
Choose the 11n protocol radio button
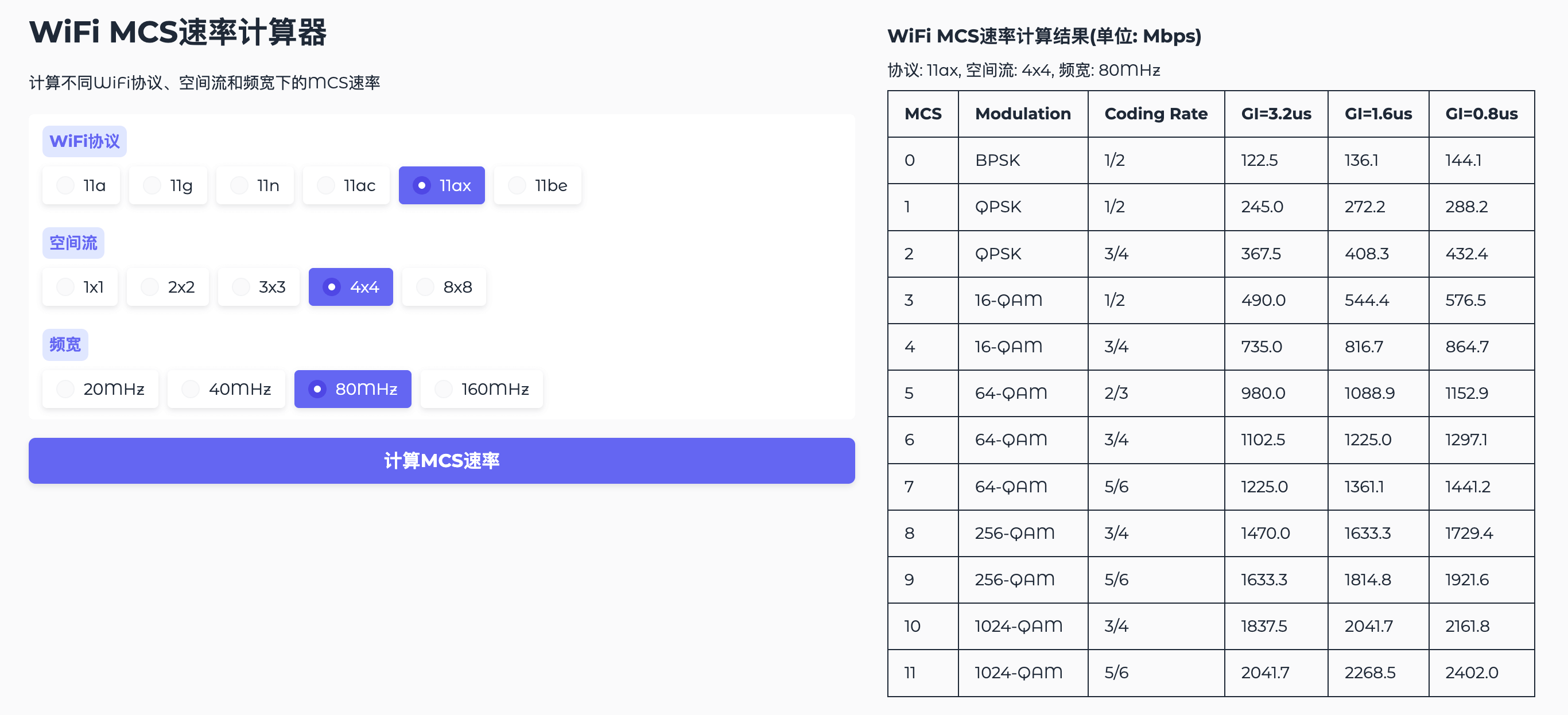coord(255,185)
